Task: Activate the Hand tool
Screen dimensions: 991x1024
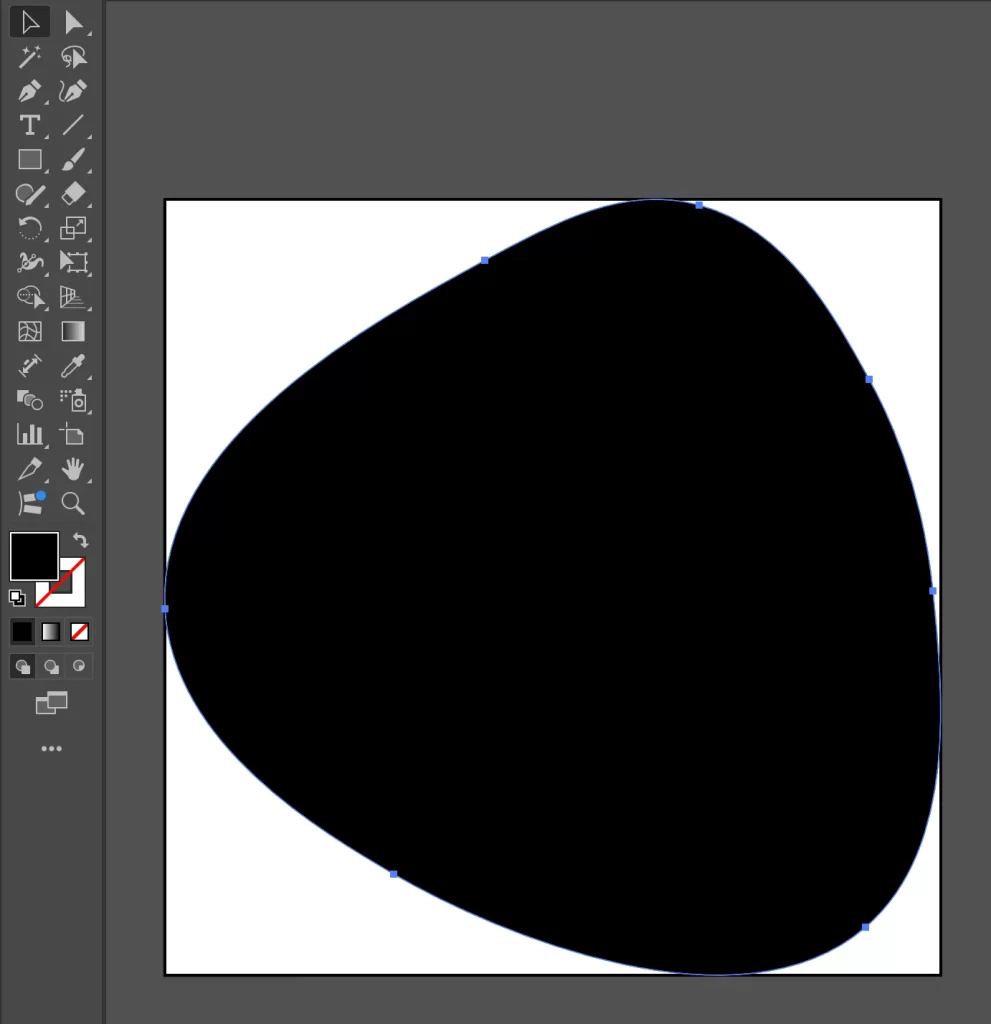Action: (73, 469)
